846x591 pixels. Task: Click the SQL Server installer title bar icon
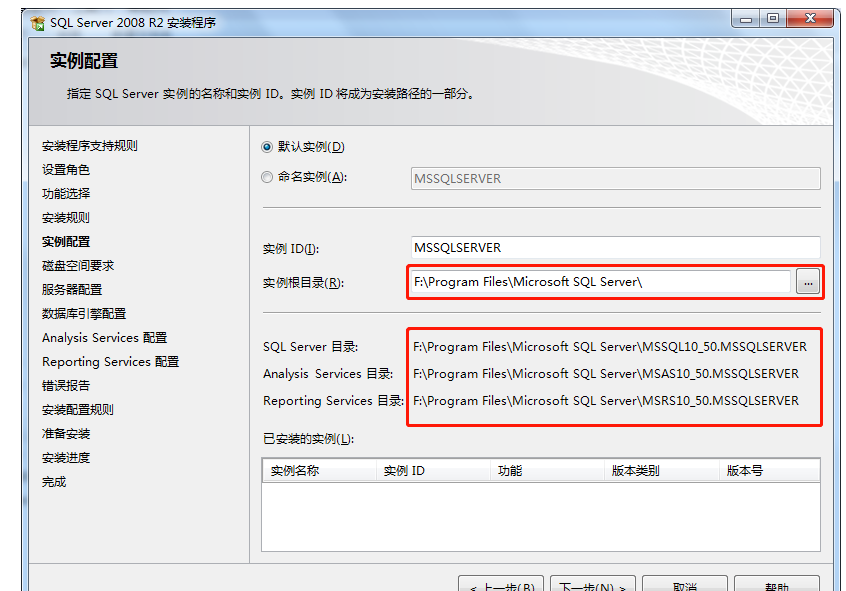(38, 23)
